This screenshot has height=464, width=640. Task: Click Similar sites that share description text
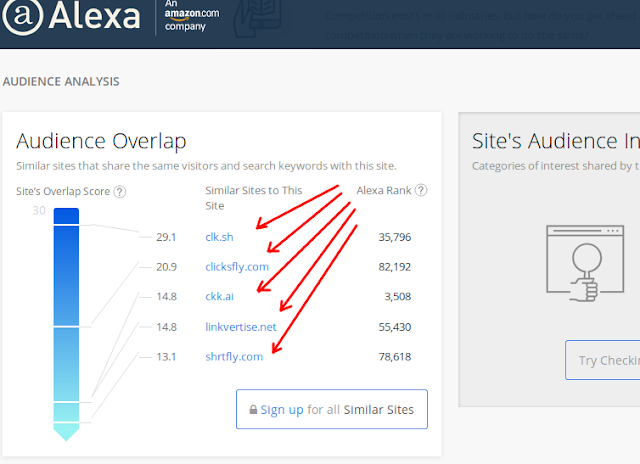coord(206,166)
